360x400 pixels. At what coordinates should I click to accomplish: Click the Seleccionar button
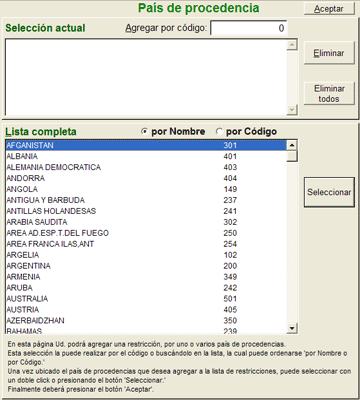329,192
